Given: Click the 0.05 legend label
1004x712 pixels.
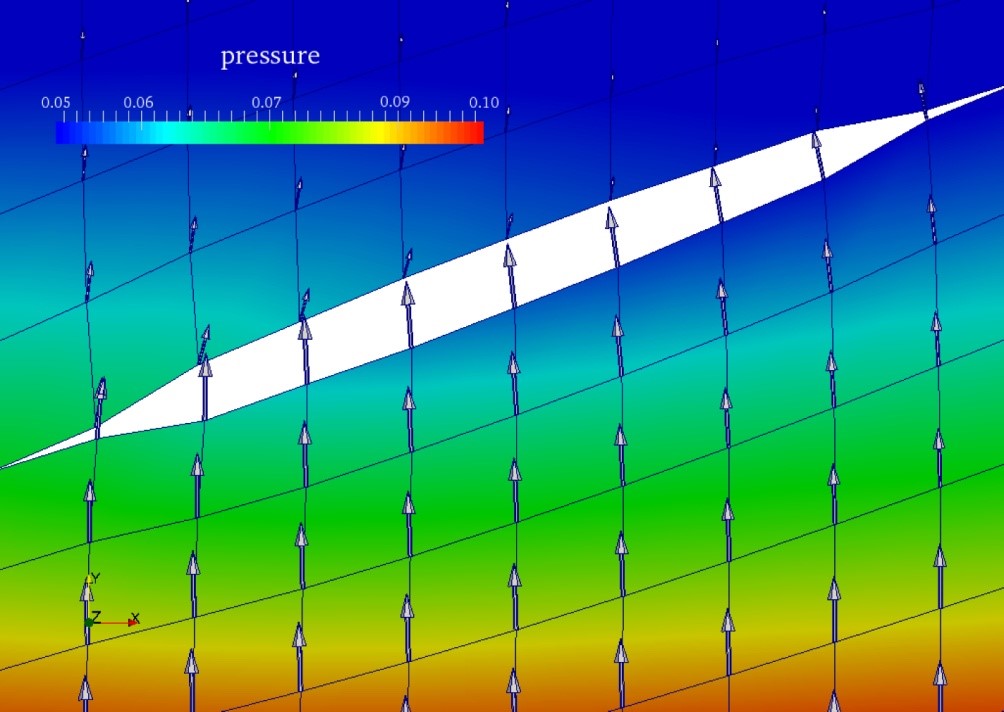Looking at the screenshot, I should coord(56,102).
